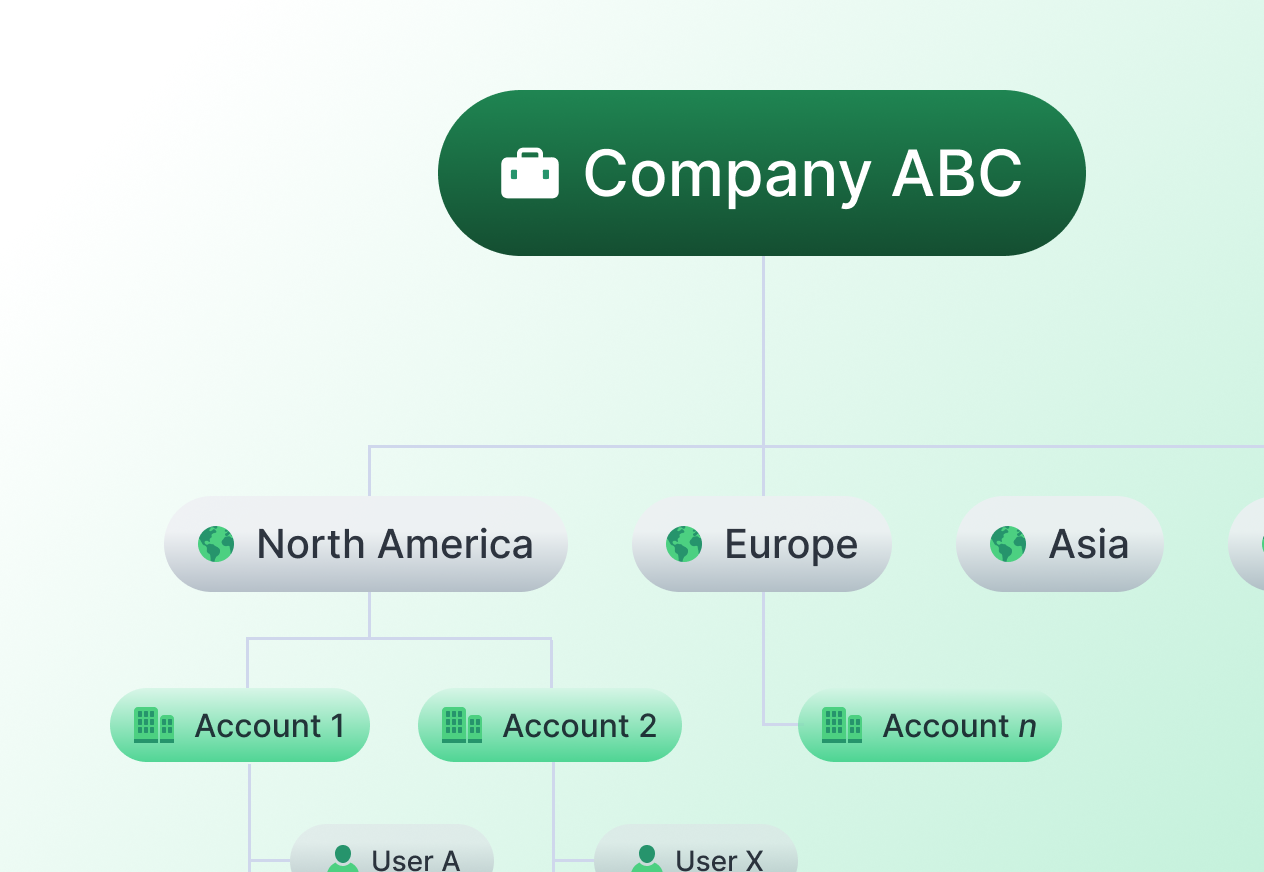Click the person icon beside User A
Screen dimensions: 1264x872
point(343,858)
